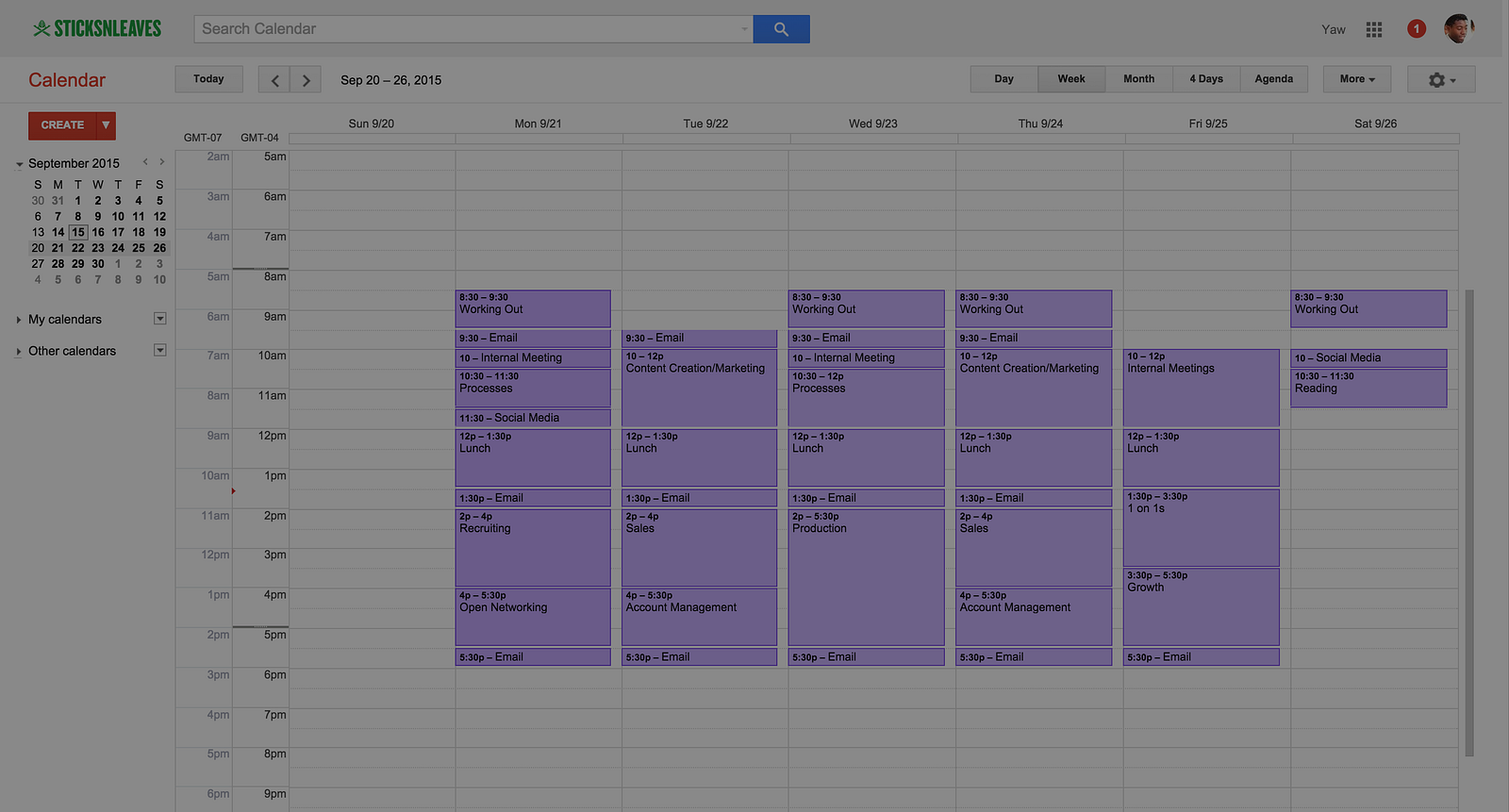This screenshot has height=812, width=1509.
Task: Click the account profile avatar
Action: coord(1458,29)
